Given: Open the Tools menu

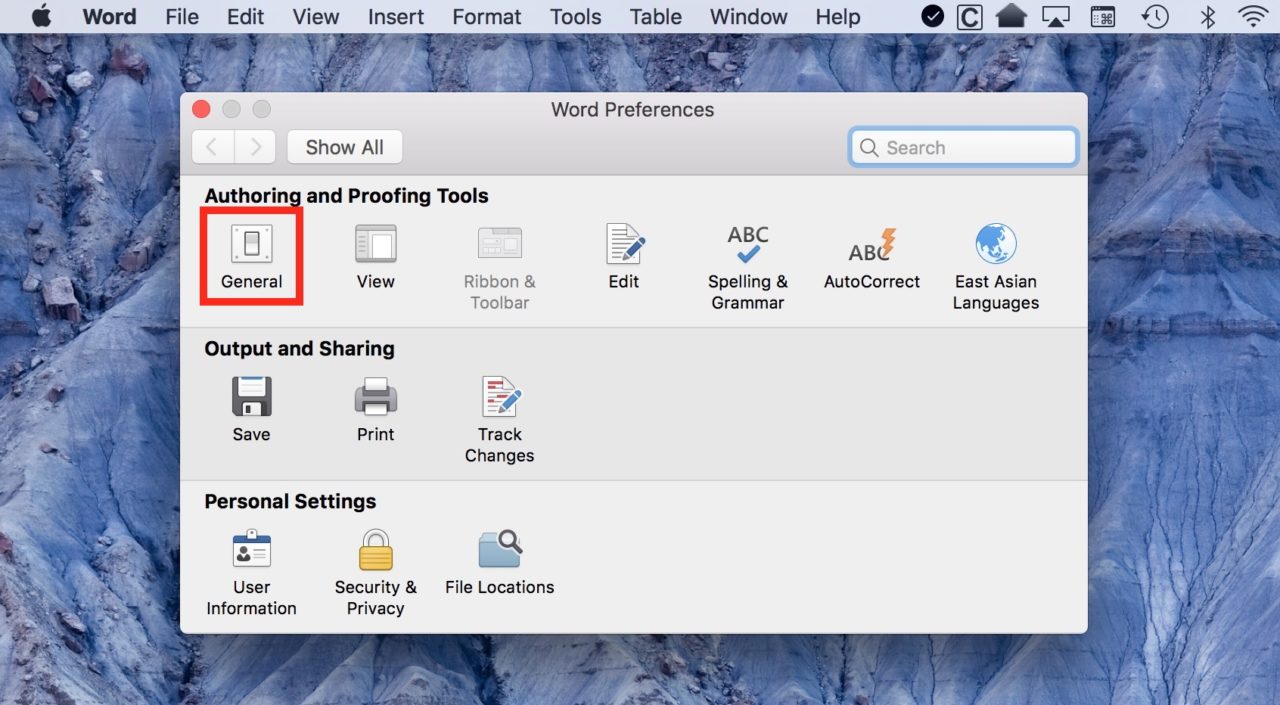Looking at the screenshot, I should pyautogui.click(x=576, y=16).
